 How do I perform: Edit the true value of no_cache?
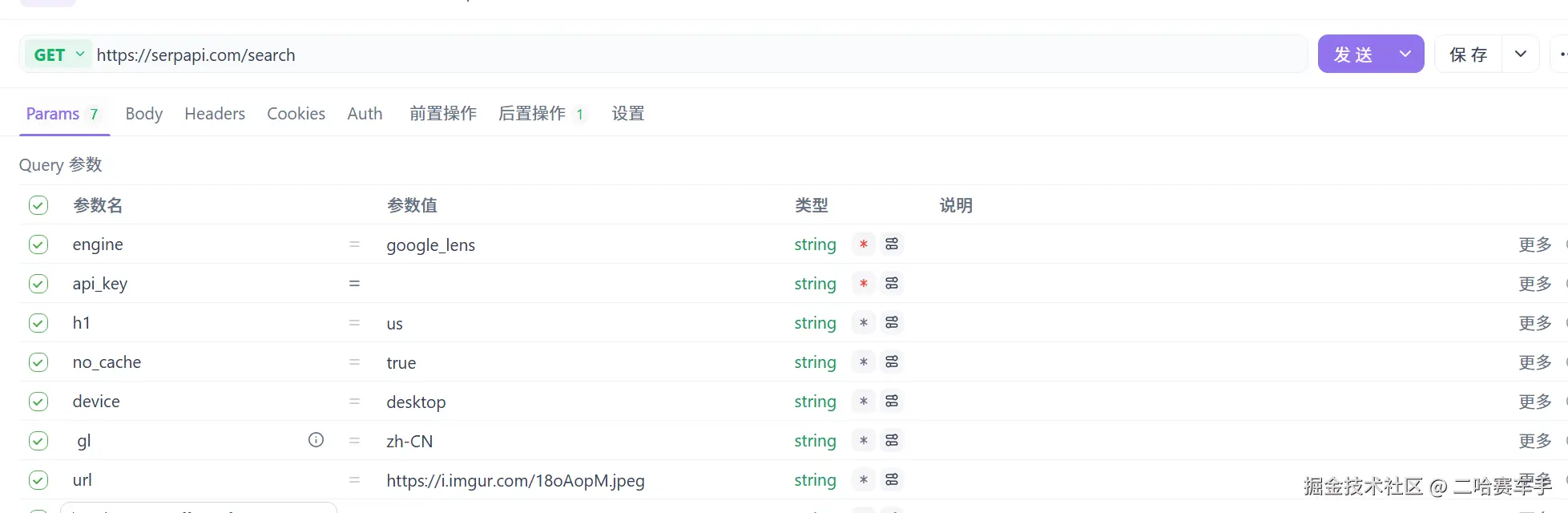pos(401,362)
